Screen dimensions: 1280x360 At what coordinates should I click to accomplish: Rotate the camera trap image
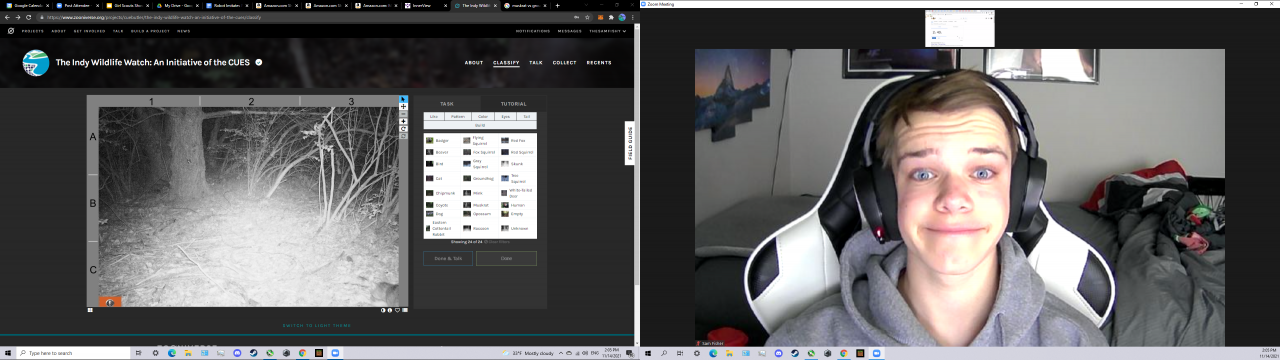[403, 129]
